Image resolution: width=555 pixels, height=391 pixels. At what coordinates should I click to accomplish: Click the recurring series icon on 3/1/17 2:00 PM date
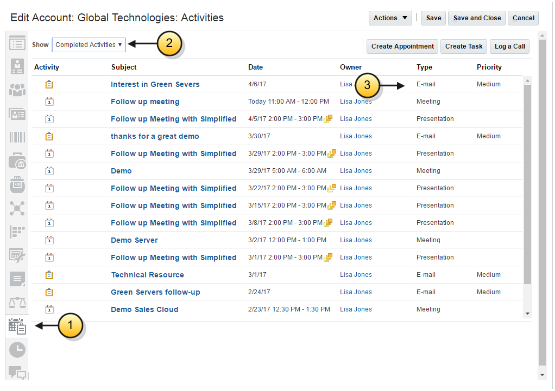[x=328, y=257]
